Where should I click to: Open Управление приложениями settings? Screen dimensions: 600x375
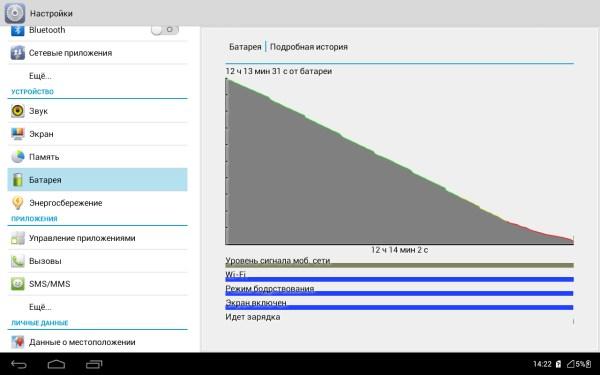(x=98, y=238)
